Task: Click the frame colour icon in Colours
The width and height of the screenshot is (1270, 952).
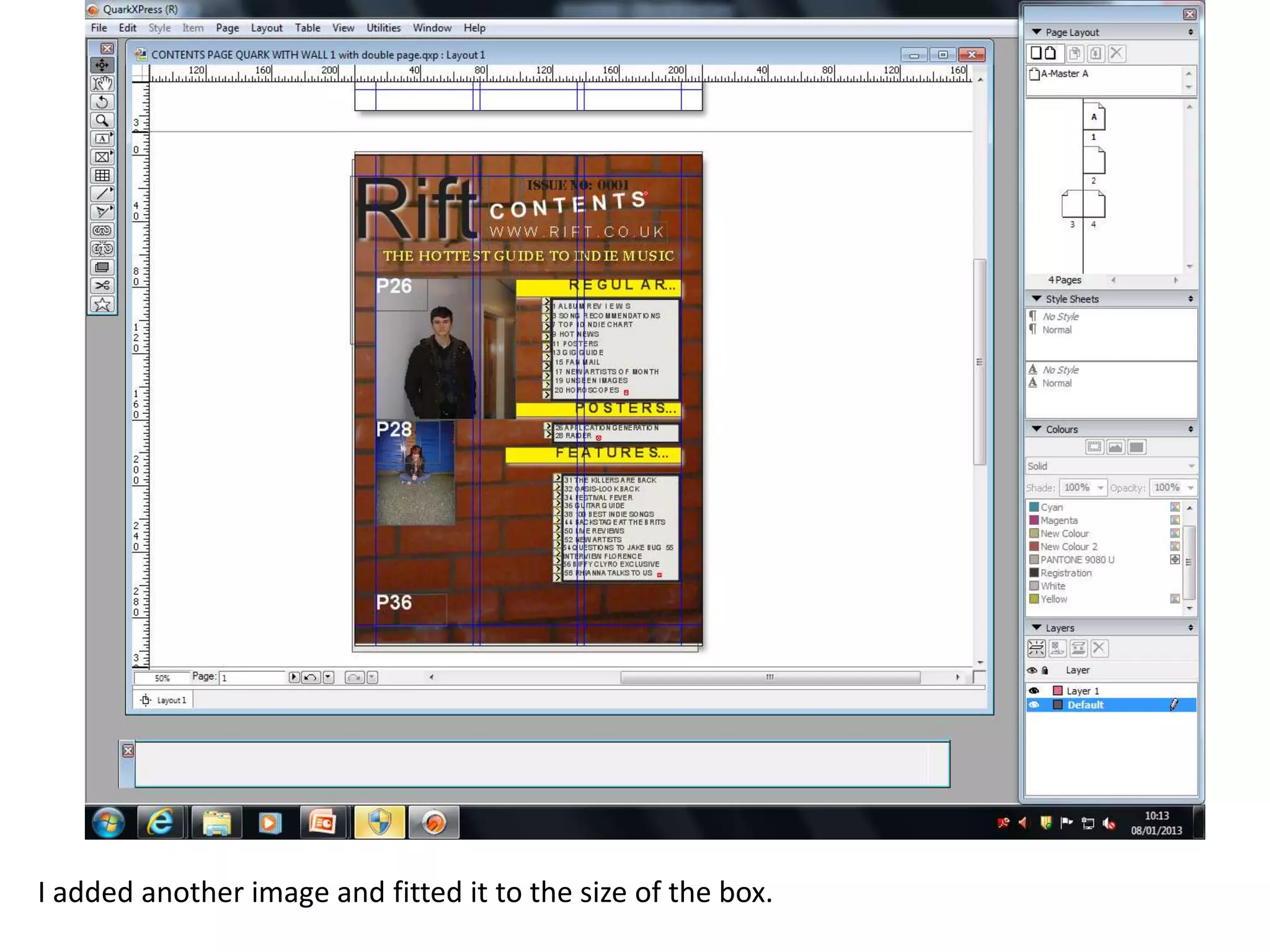Action: 1095,447
